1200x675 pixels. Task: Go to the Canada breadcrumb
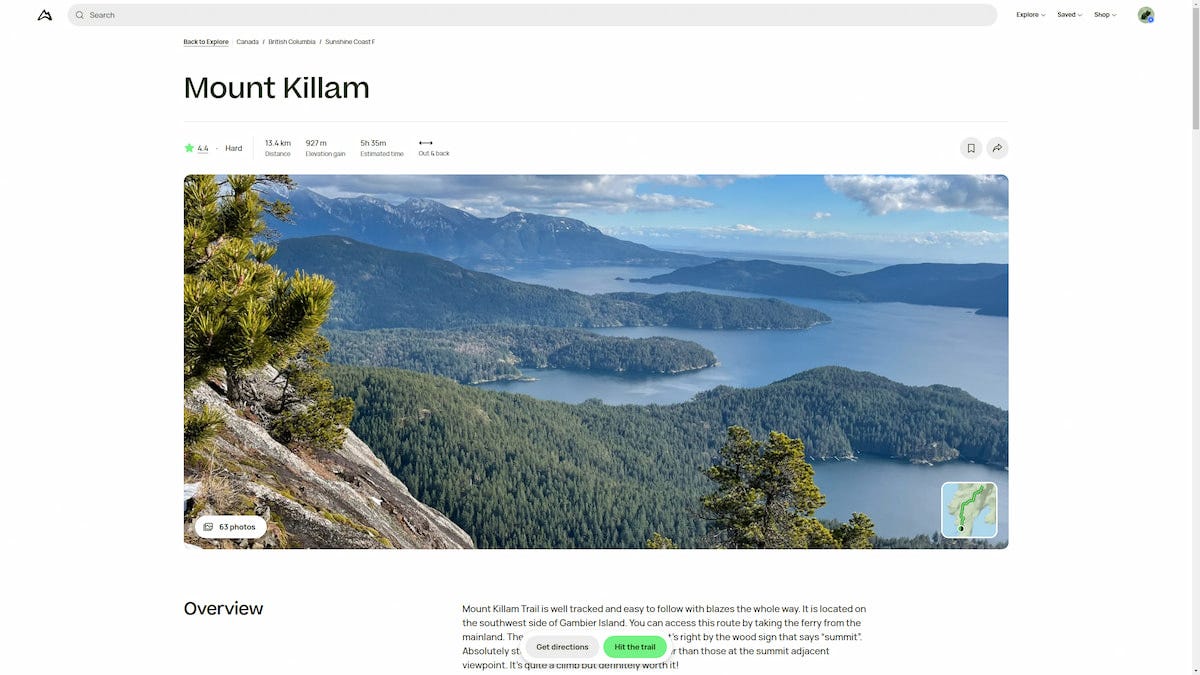point(247,42)
